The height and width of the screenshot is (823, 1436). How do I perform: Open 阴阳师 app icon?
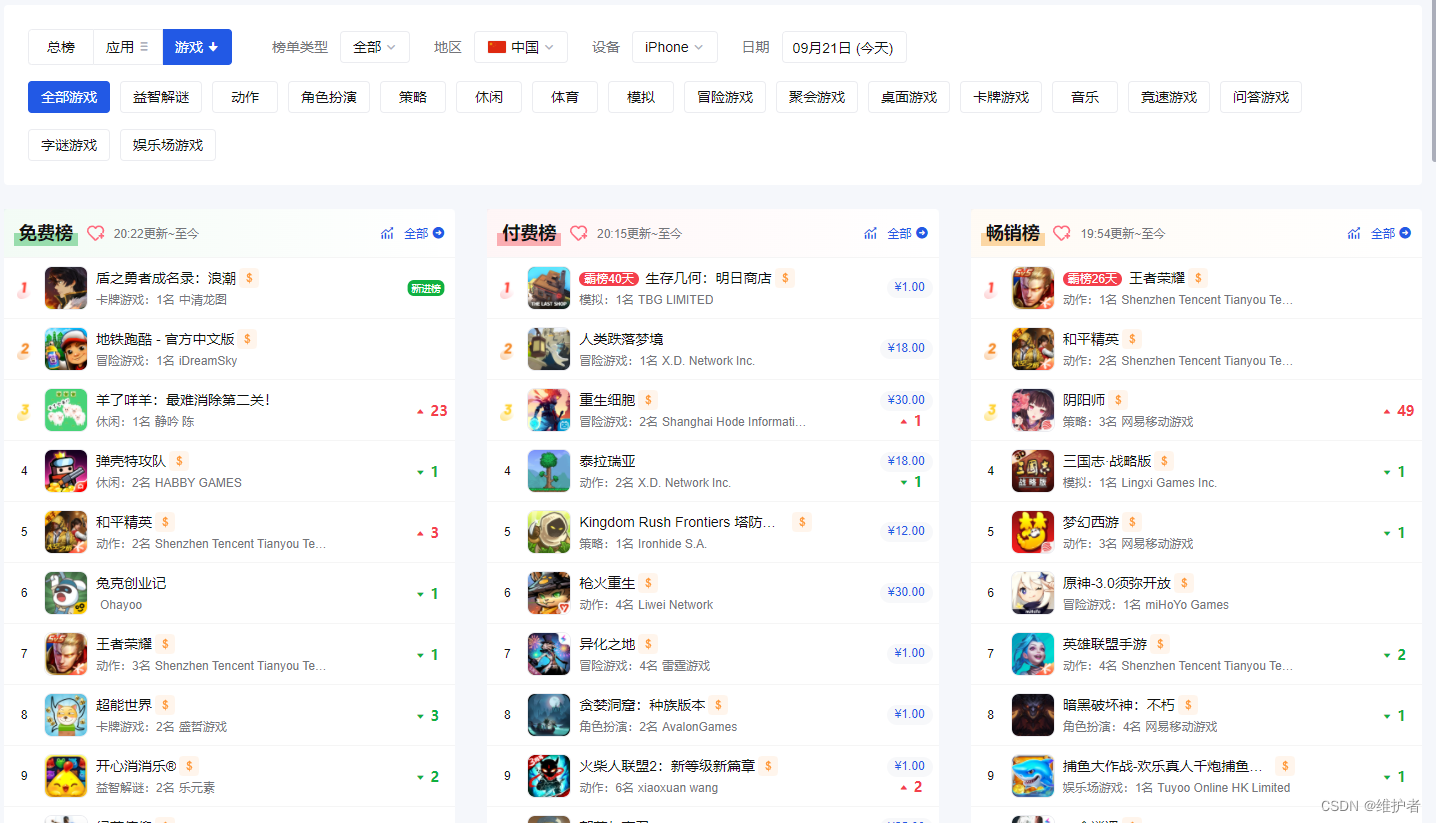coord(1033,410)
